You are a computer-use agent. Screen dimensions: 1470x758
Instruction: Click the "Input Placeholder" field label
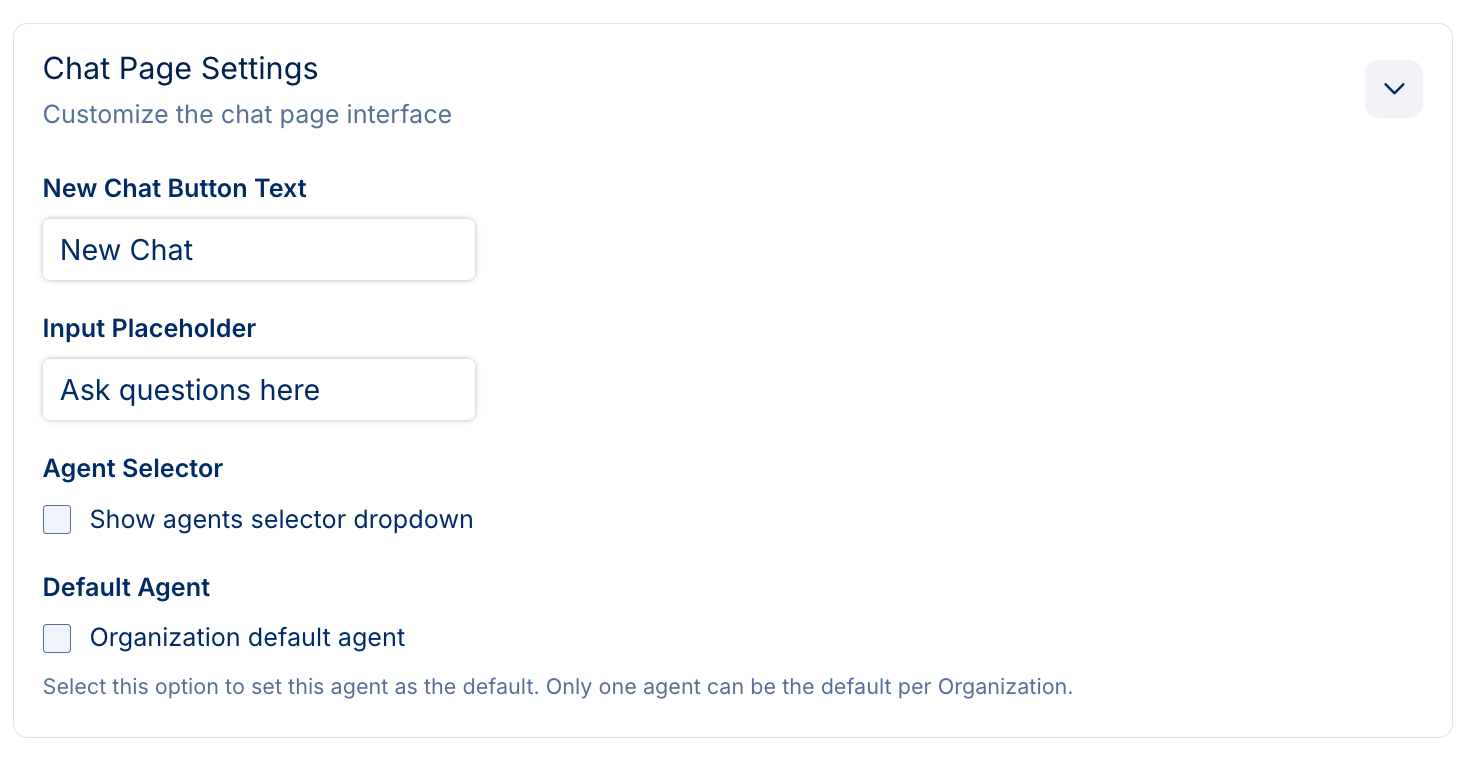click(149, 328)
